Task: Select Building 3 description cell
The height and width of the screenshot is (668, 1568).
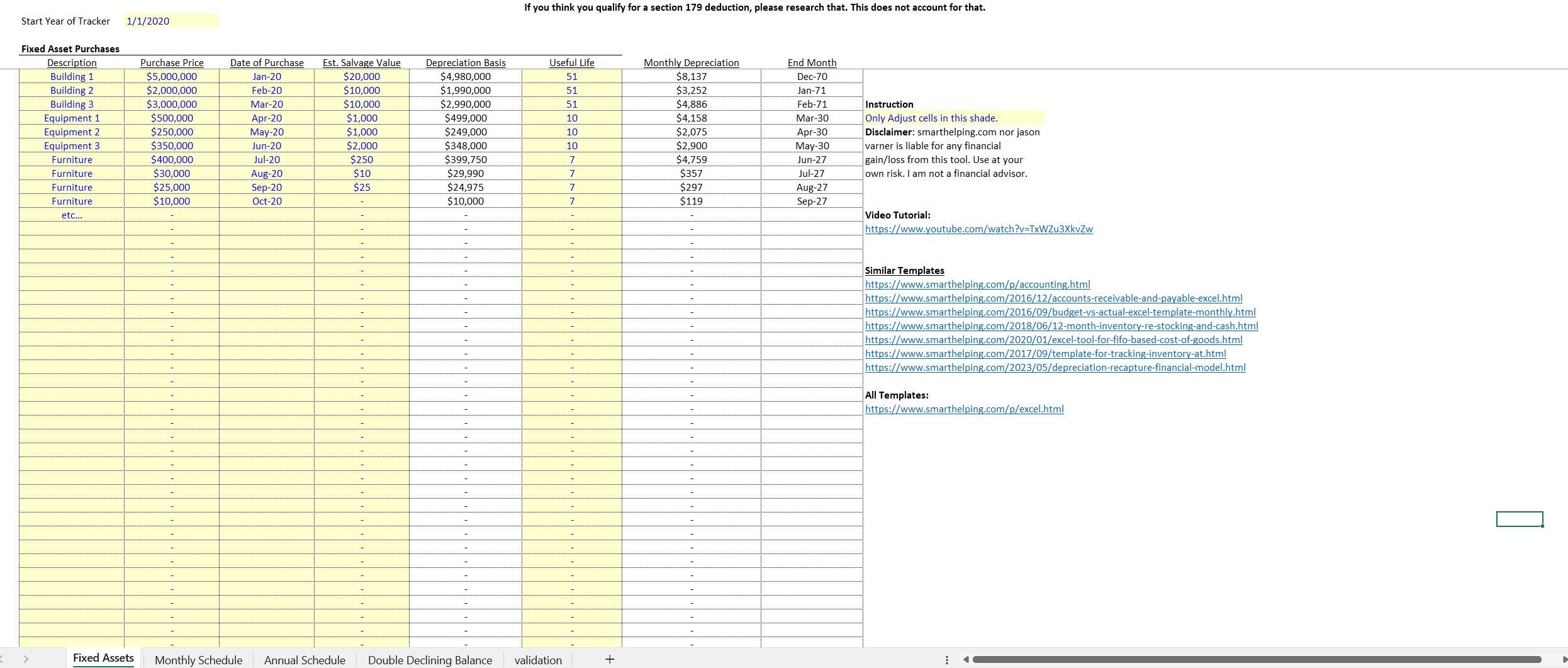Action: 72,105
